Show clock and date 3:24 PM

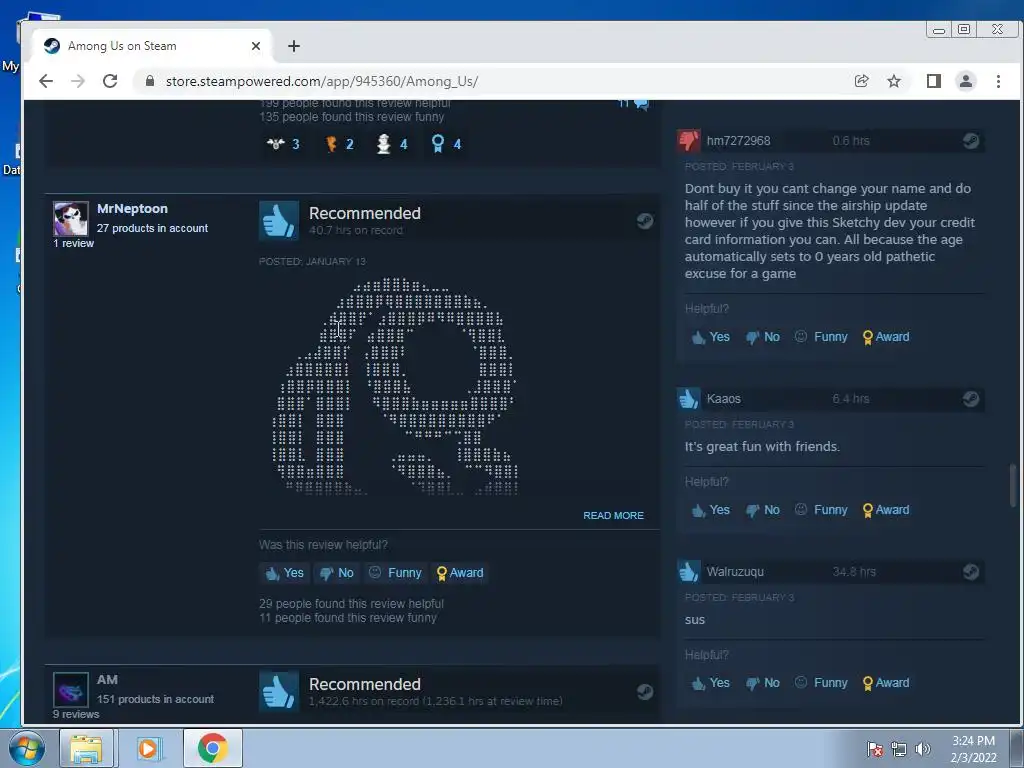(x=973, y=749)
